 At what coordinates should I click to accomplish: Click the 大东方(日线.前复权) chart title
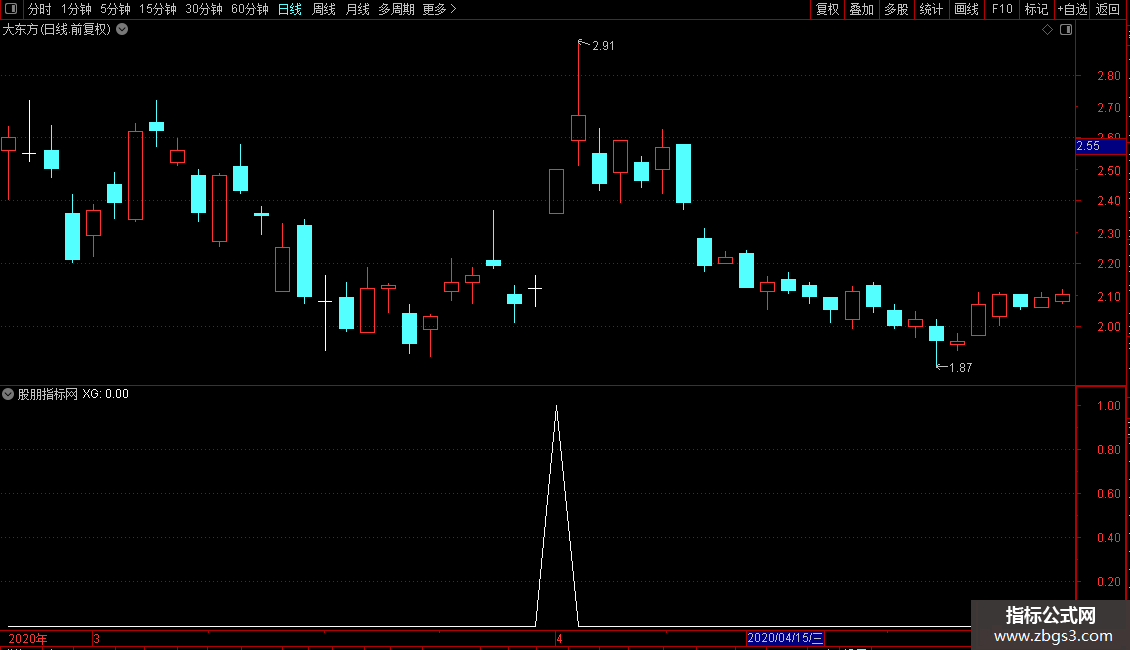(x=57, y=30)
